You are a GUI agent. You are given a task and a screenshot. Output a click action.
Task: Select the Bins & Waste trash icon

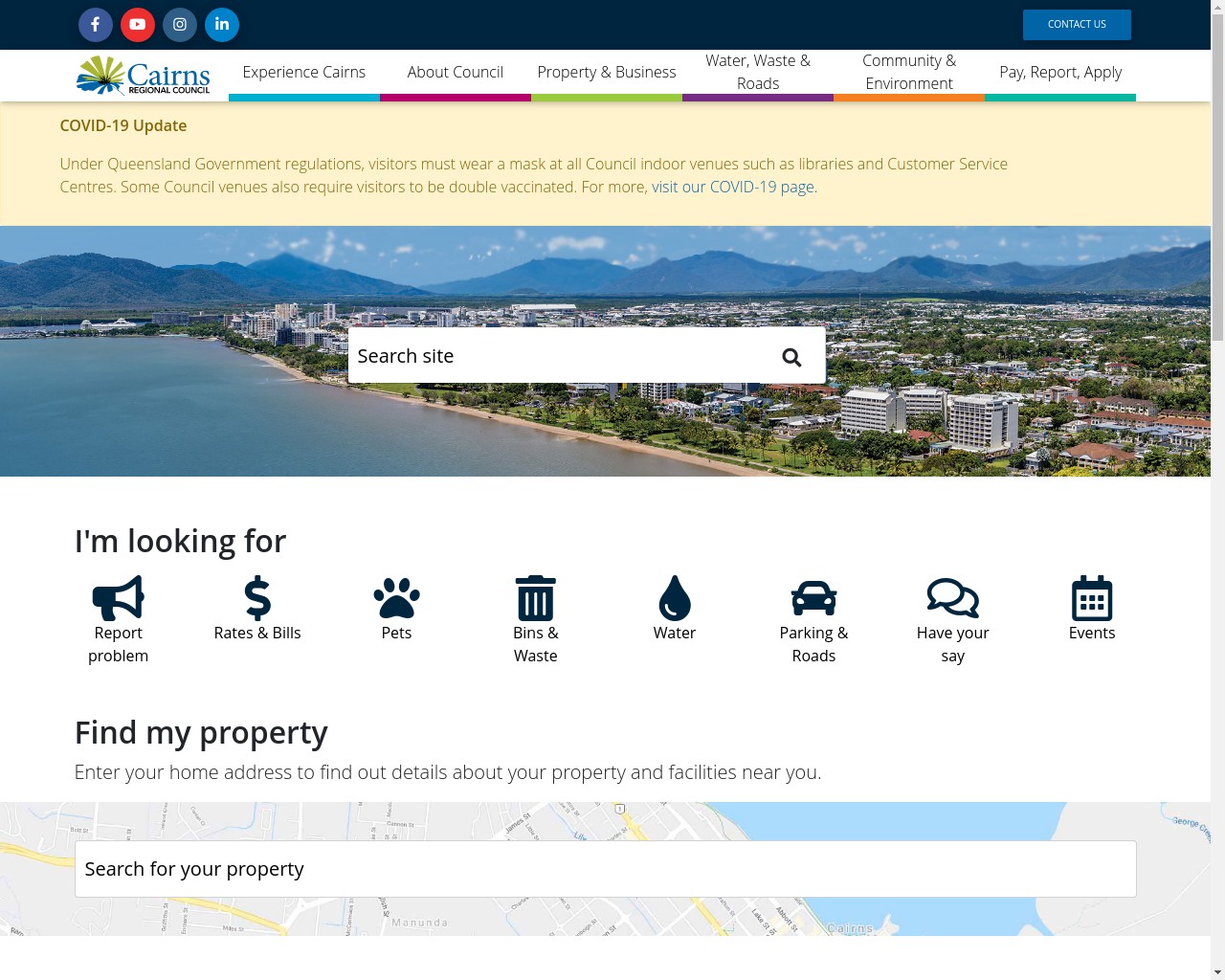[535, 597]
